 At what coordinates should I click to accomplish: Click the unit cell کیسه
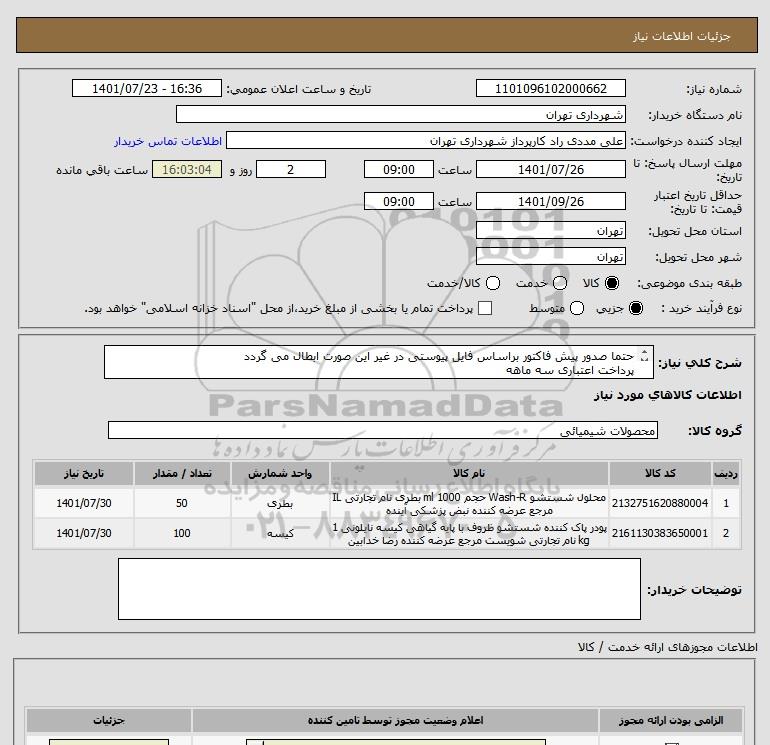click(280, 533)
